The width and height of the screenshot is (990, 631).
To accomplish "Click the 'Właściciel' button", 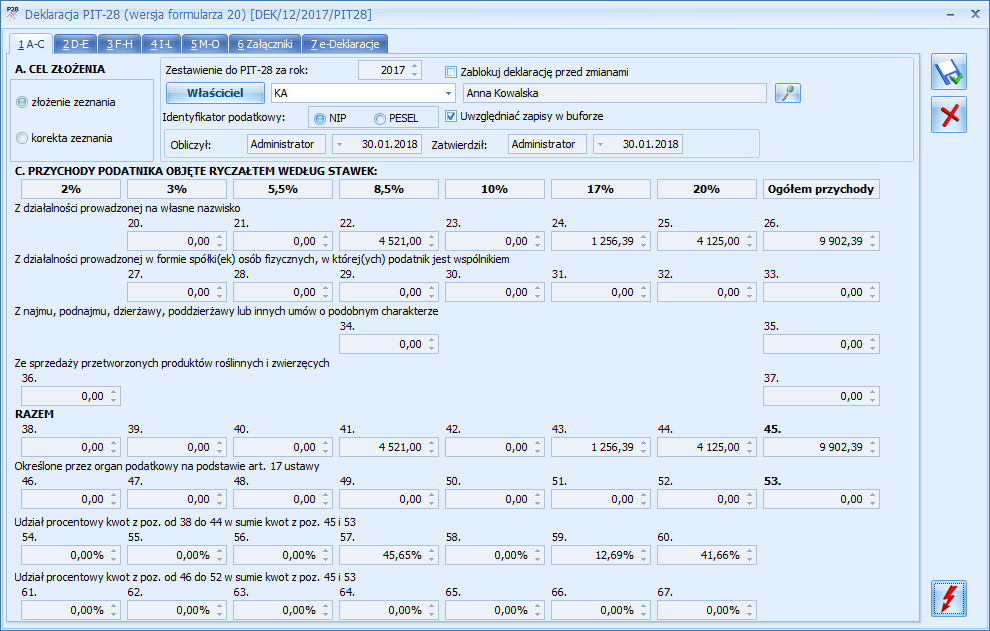I will click(x=215, y=93).
